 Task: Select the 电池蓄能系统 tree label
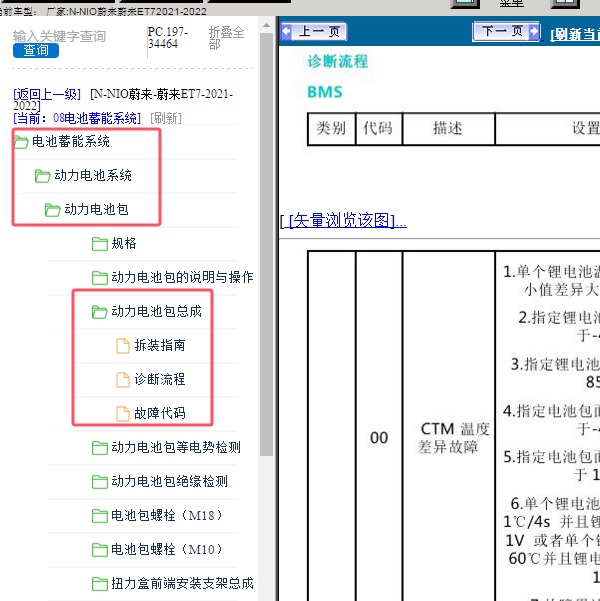coord(71,141)
